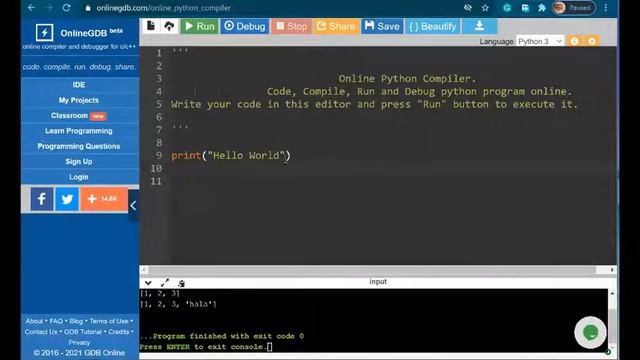Run the program
This screenshot has width=640, height=360.
200,26
